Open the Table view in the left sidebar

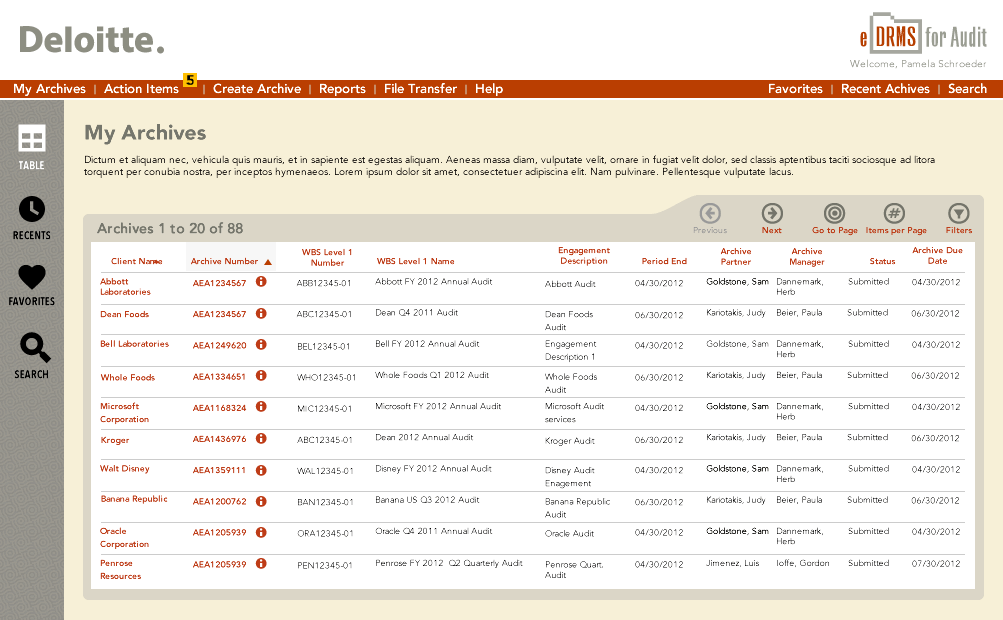click(x=31, y=147)
